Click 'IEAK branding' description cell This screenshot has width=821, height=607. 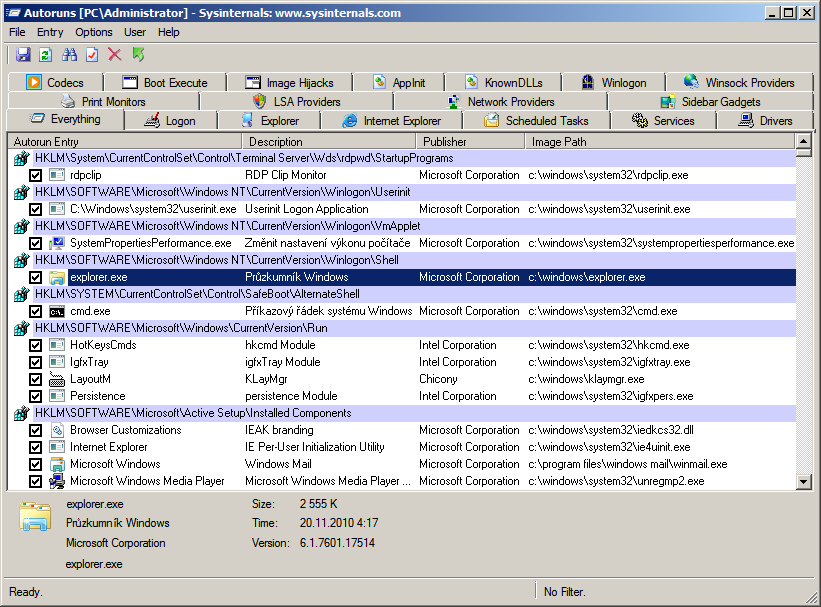pyautogui.click(x=279, y=431)
